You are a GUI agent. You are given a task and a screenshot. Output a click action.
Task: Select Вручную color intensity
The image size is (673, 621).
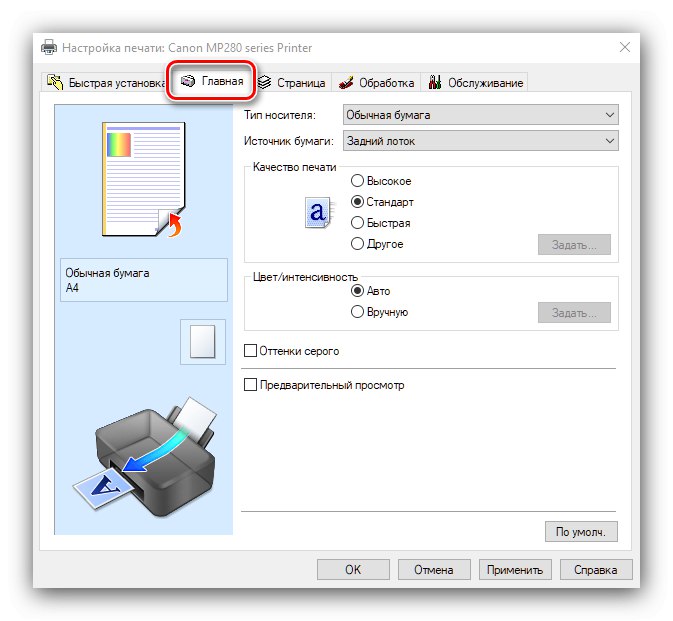379,312
